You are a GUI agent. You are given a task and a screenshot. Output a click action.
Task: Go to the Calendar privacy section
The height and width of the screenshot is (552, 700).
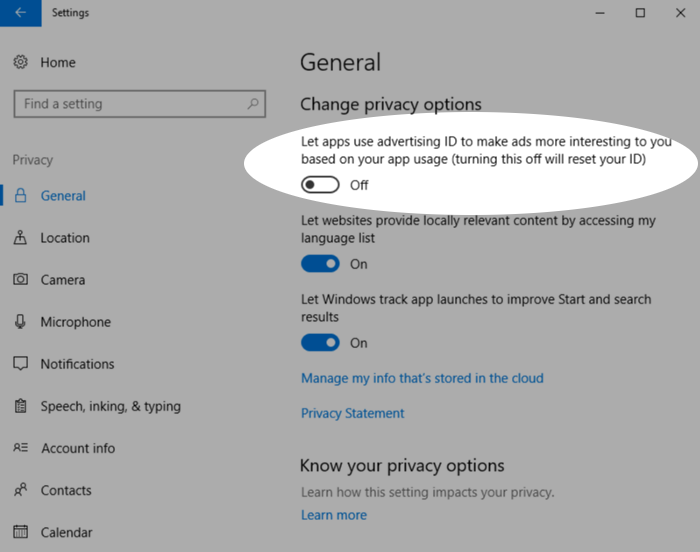tap(66, 532)
